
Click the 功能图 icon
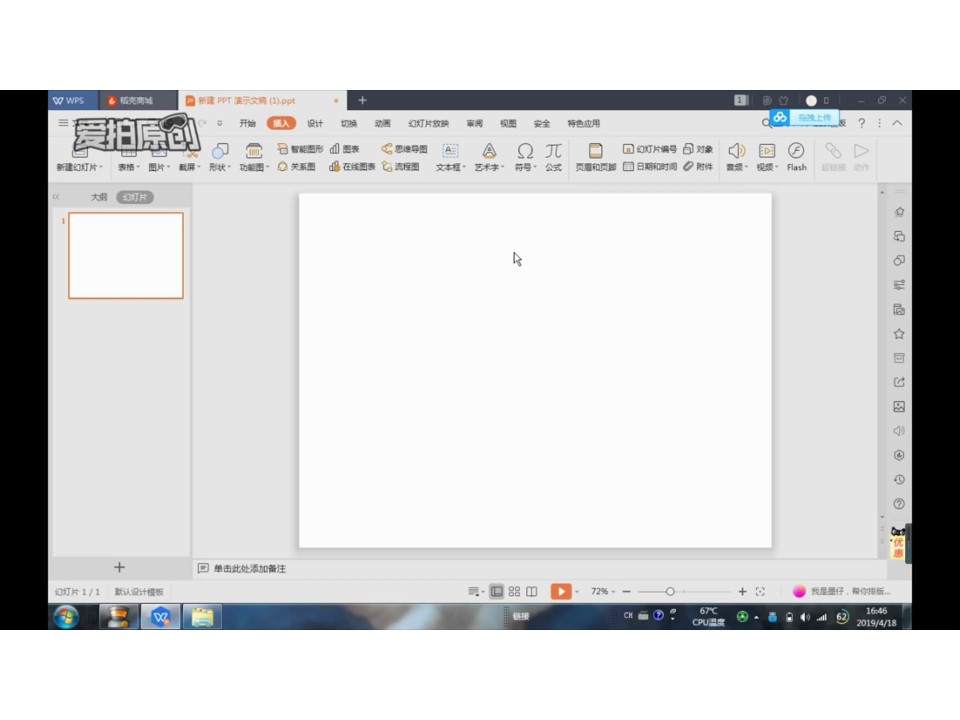(x=253, y=150)
